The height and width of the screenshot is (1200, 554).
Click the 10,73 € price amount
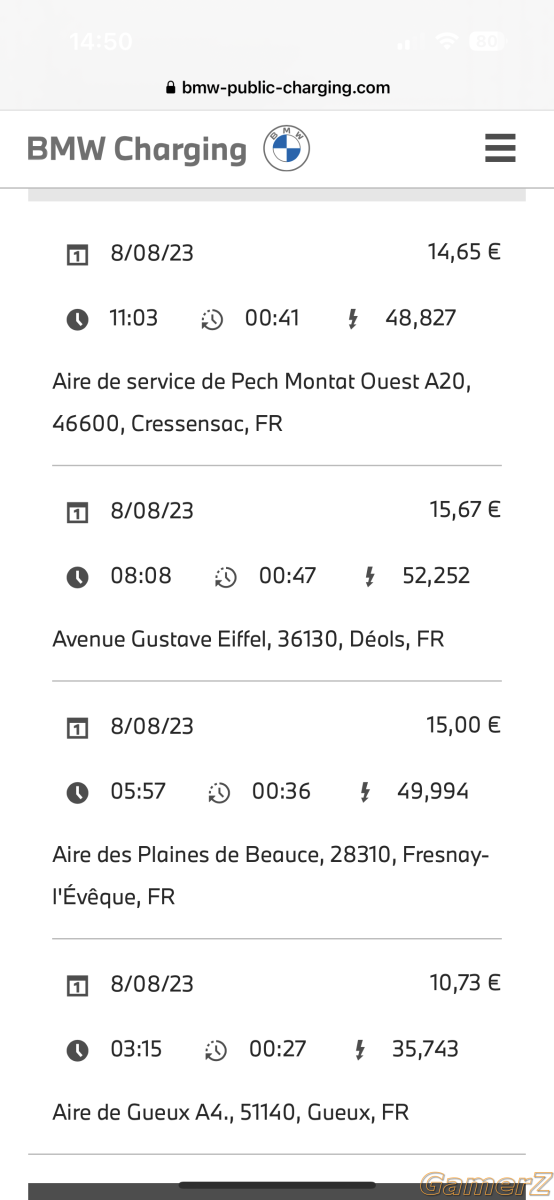[465, 983]
